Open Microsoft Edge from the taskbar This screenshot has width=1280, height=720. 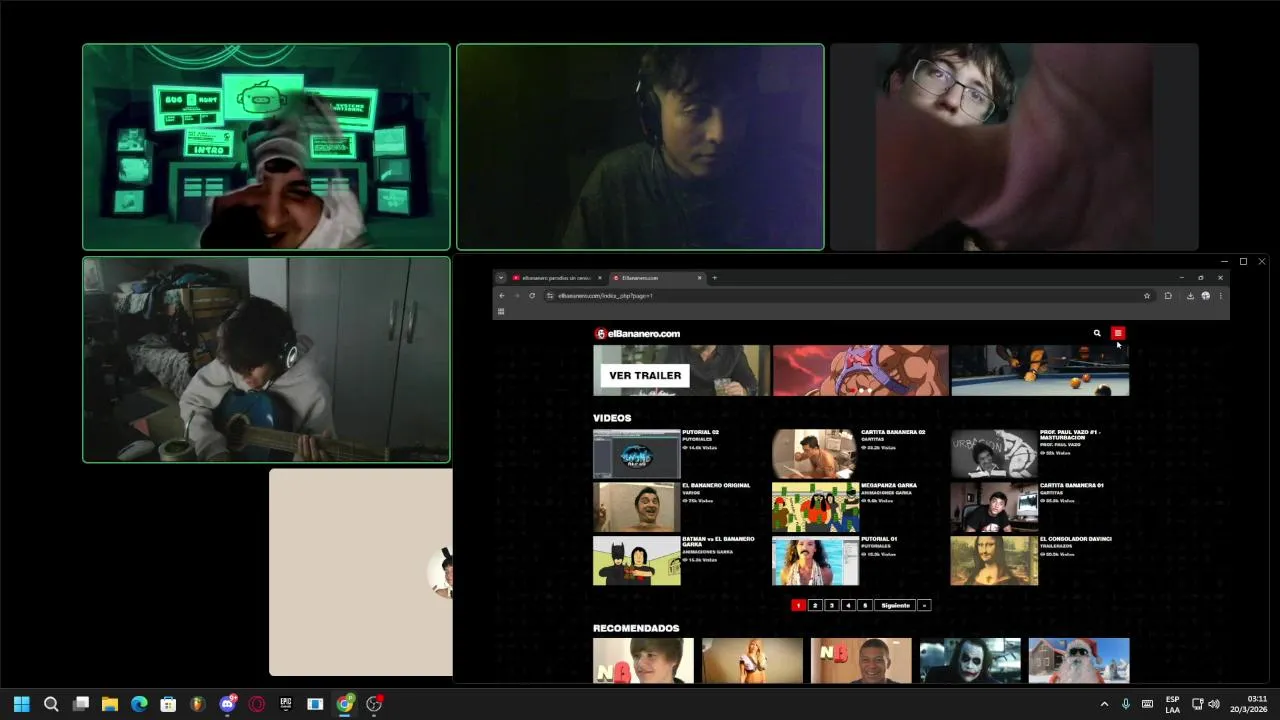tap(139, 704)
